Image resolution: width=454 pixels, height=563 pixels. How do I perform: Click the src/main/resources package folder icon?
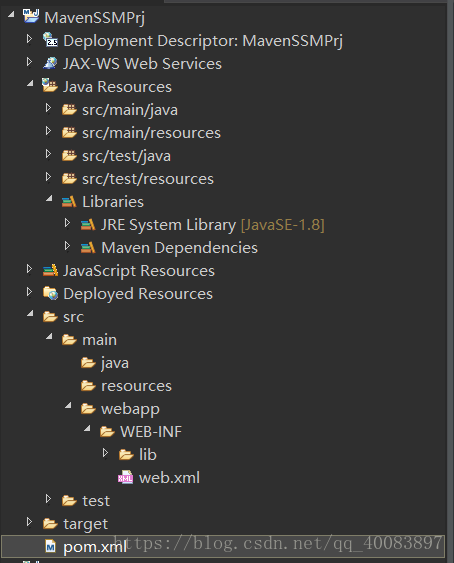(69, 132)
